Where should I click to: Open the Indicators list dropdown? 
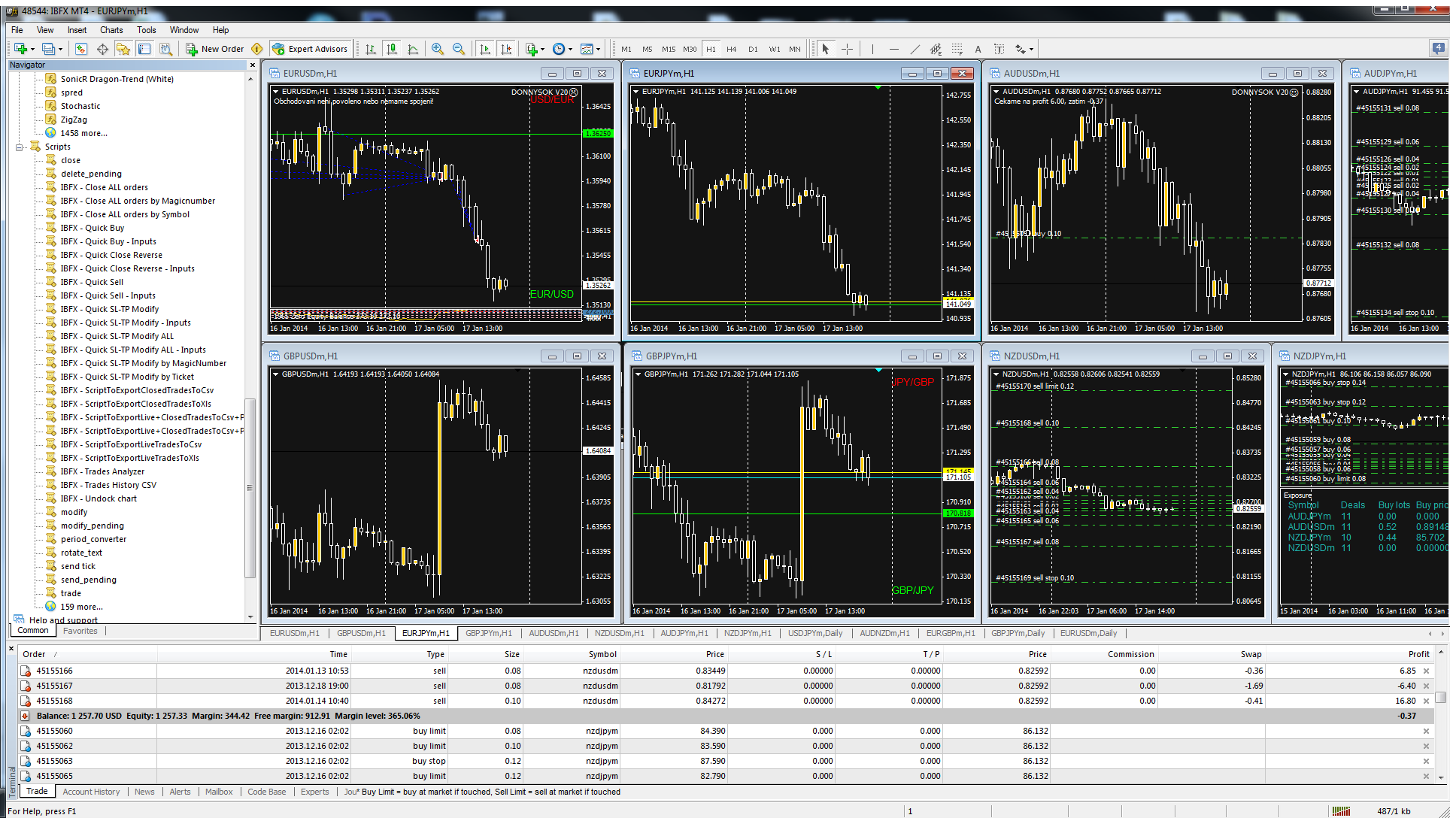(x=542, y=50)
